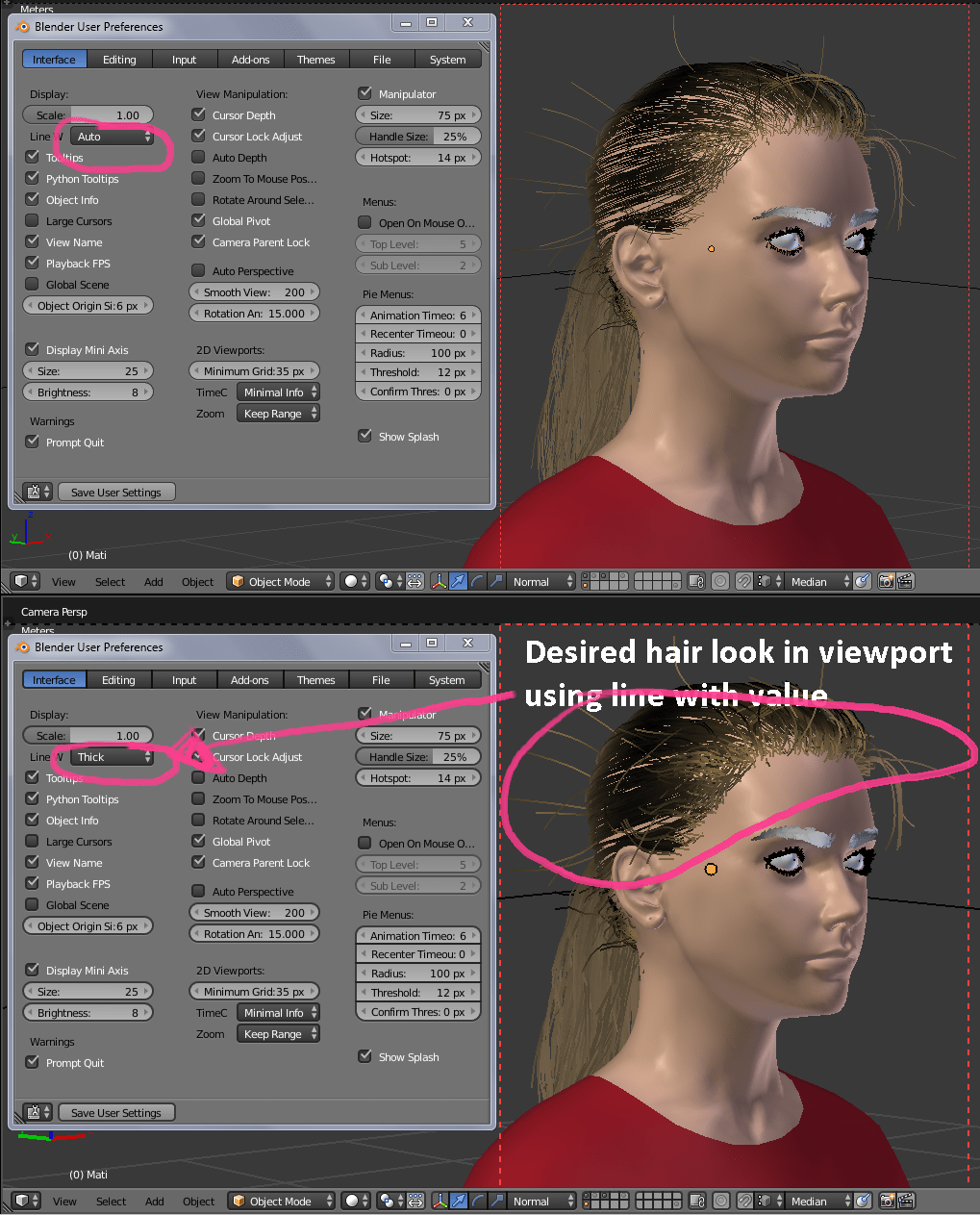Adjust the Brightness slider for Mini Axis
This screenshot has width=980, height=1215.
point(88,392)
